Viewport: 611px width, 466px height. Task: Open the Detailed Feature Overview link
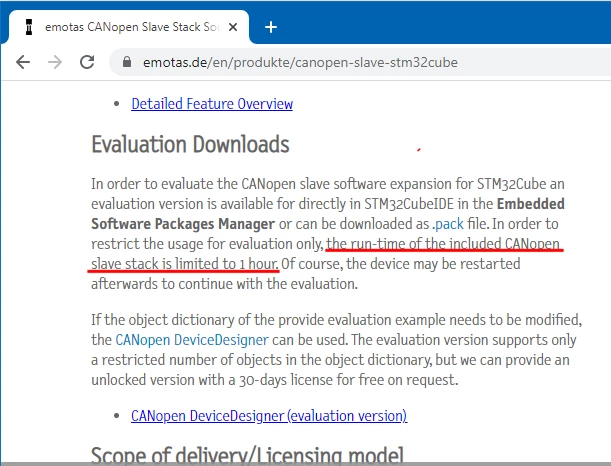click(212, 104)
